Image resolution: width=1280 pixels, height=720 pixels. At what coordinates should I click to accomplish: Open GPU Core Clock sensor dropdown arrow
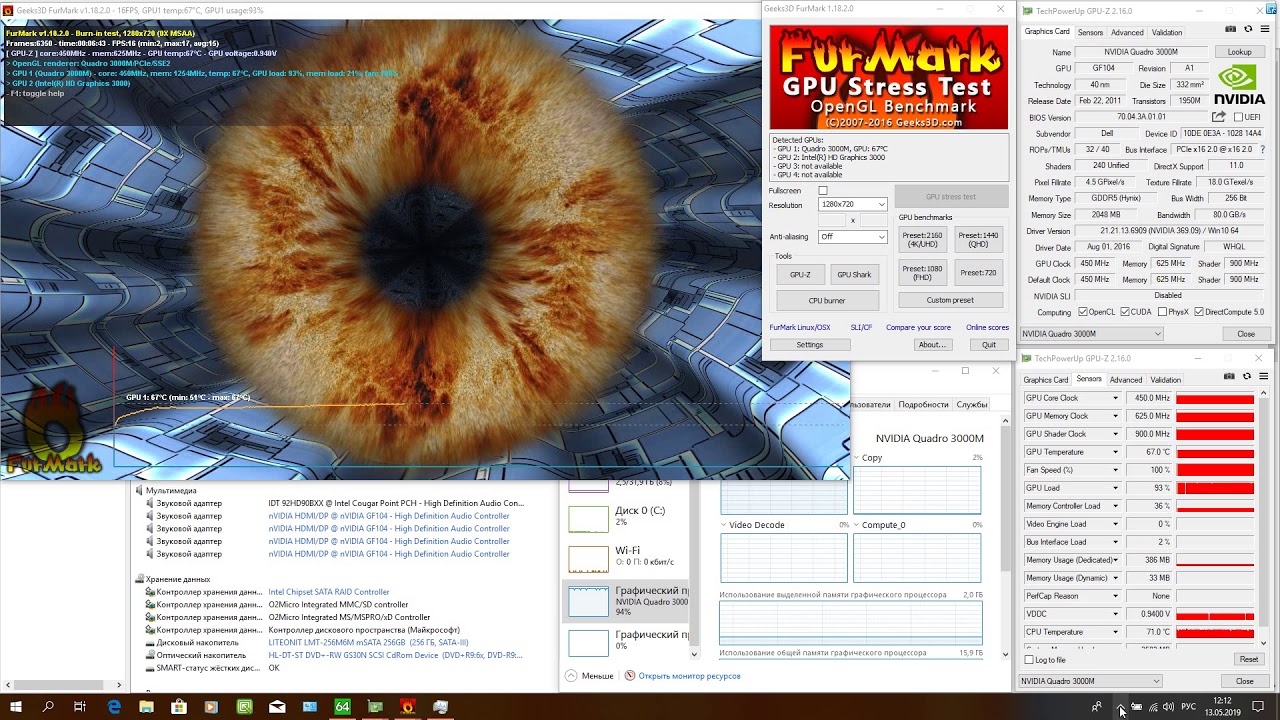pos(1115,398)
